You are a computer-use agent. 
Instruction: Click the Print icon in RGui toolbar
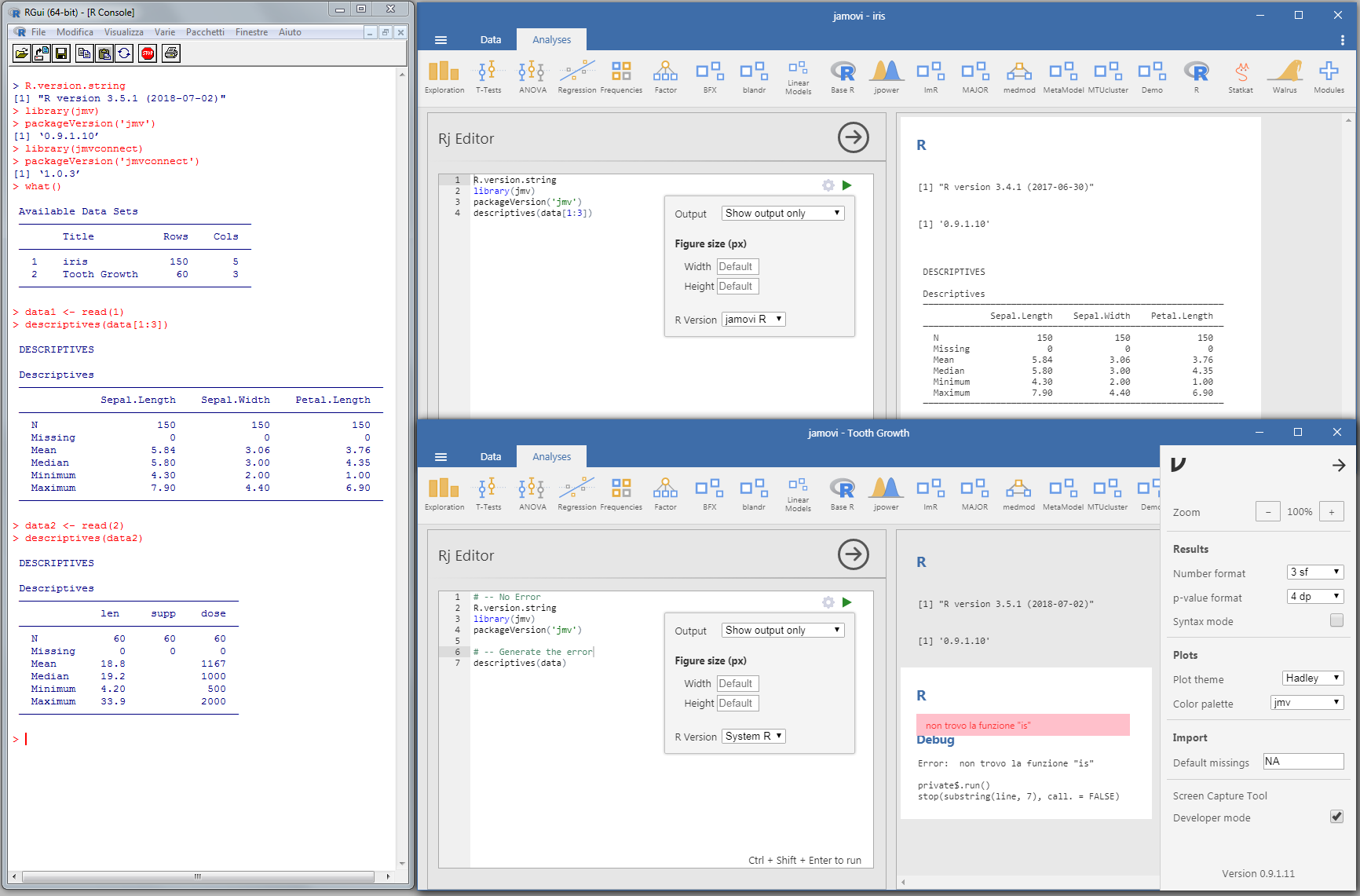(x=171, y=53)
